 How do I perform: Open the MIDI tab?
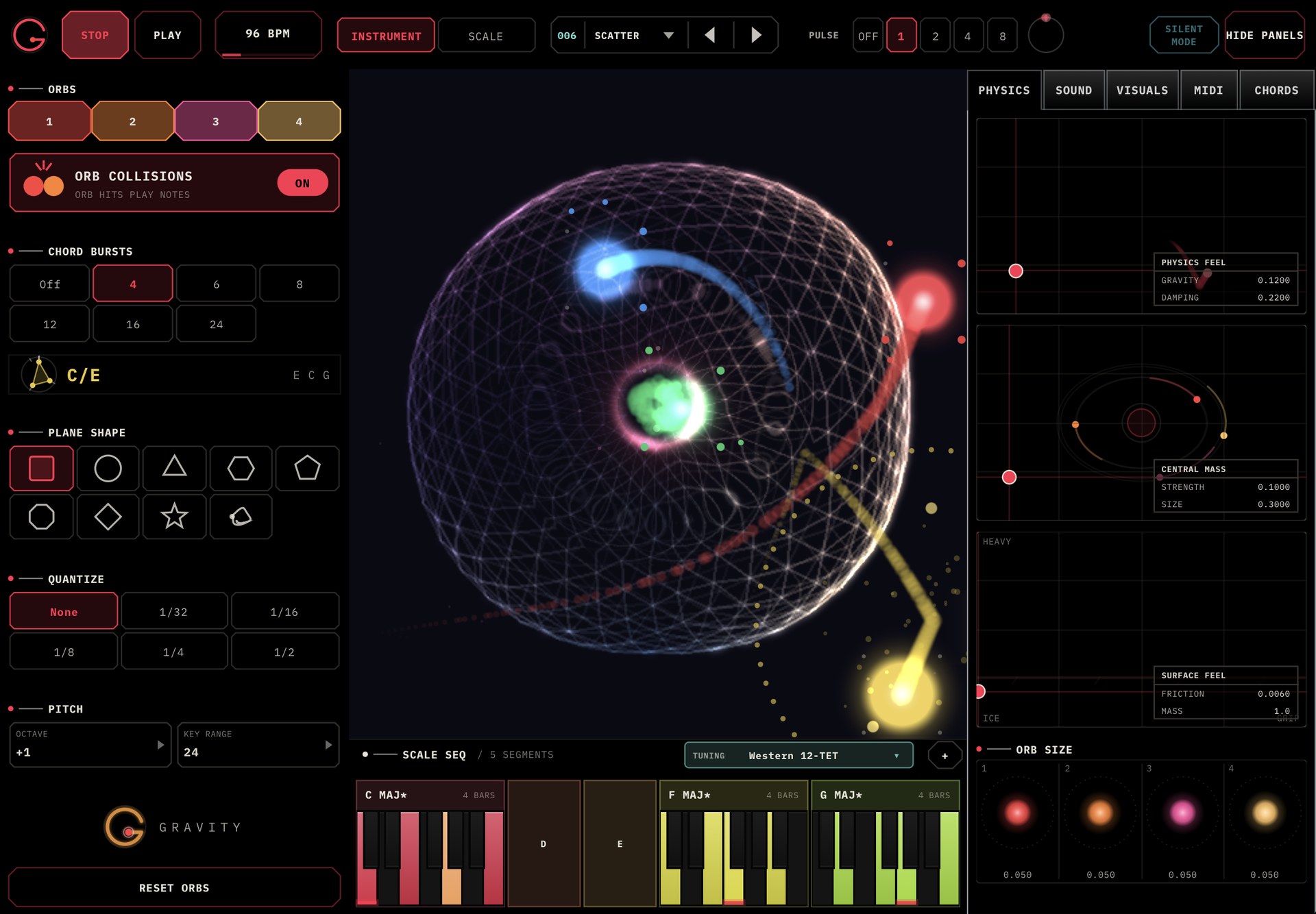1208,90
